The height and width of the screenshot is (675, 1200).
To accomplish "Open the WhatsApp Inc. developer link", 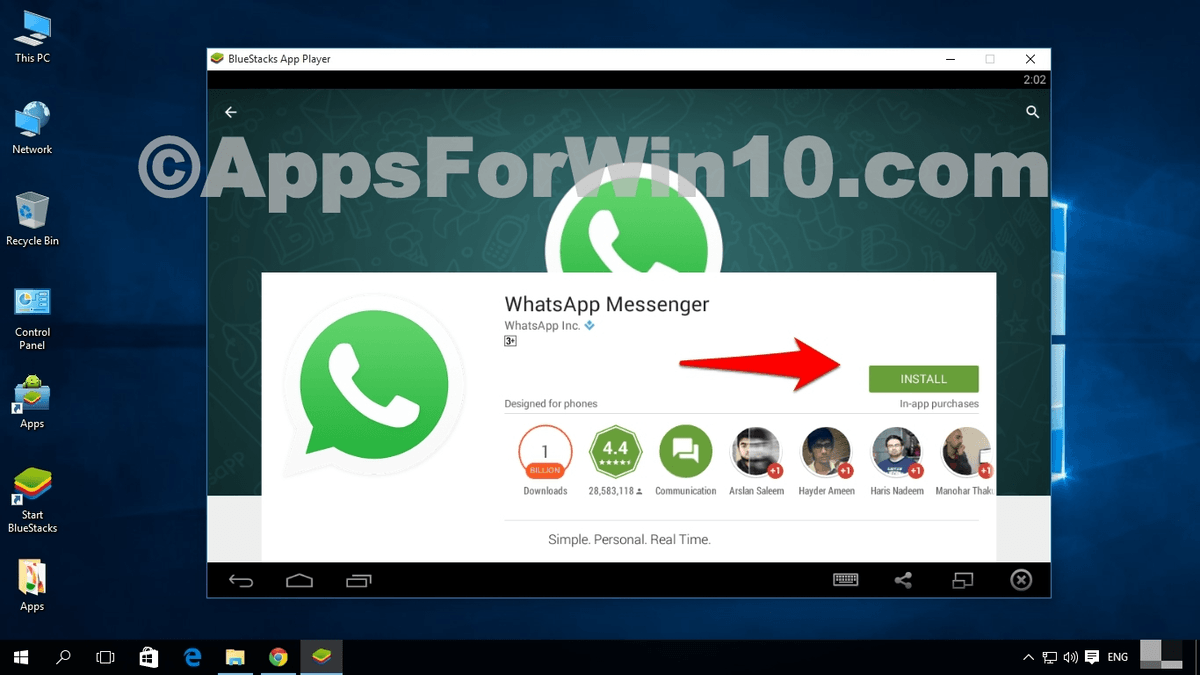I will pyautogui.click(x=545, y=325).
